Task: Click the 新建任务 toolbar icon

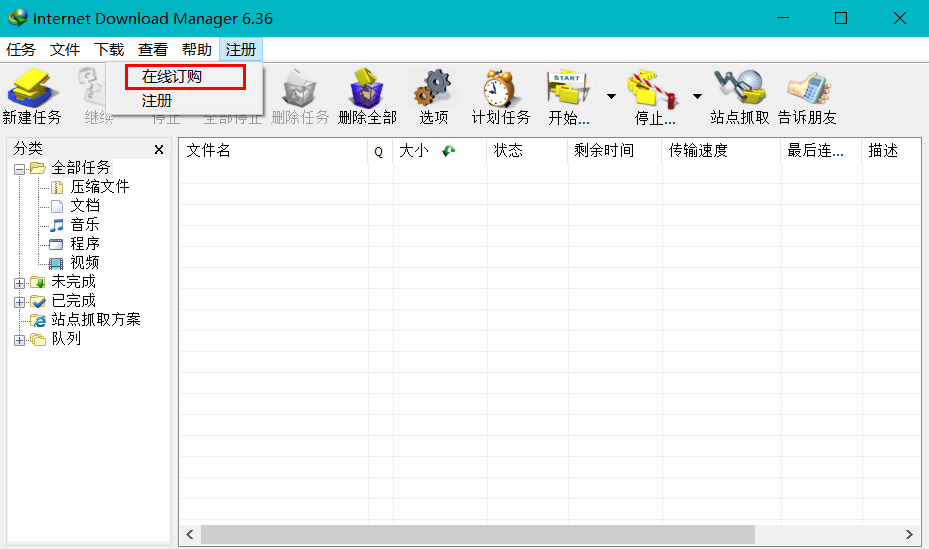Action: point(32,89)
